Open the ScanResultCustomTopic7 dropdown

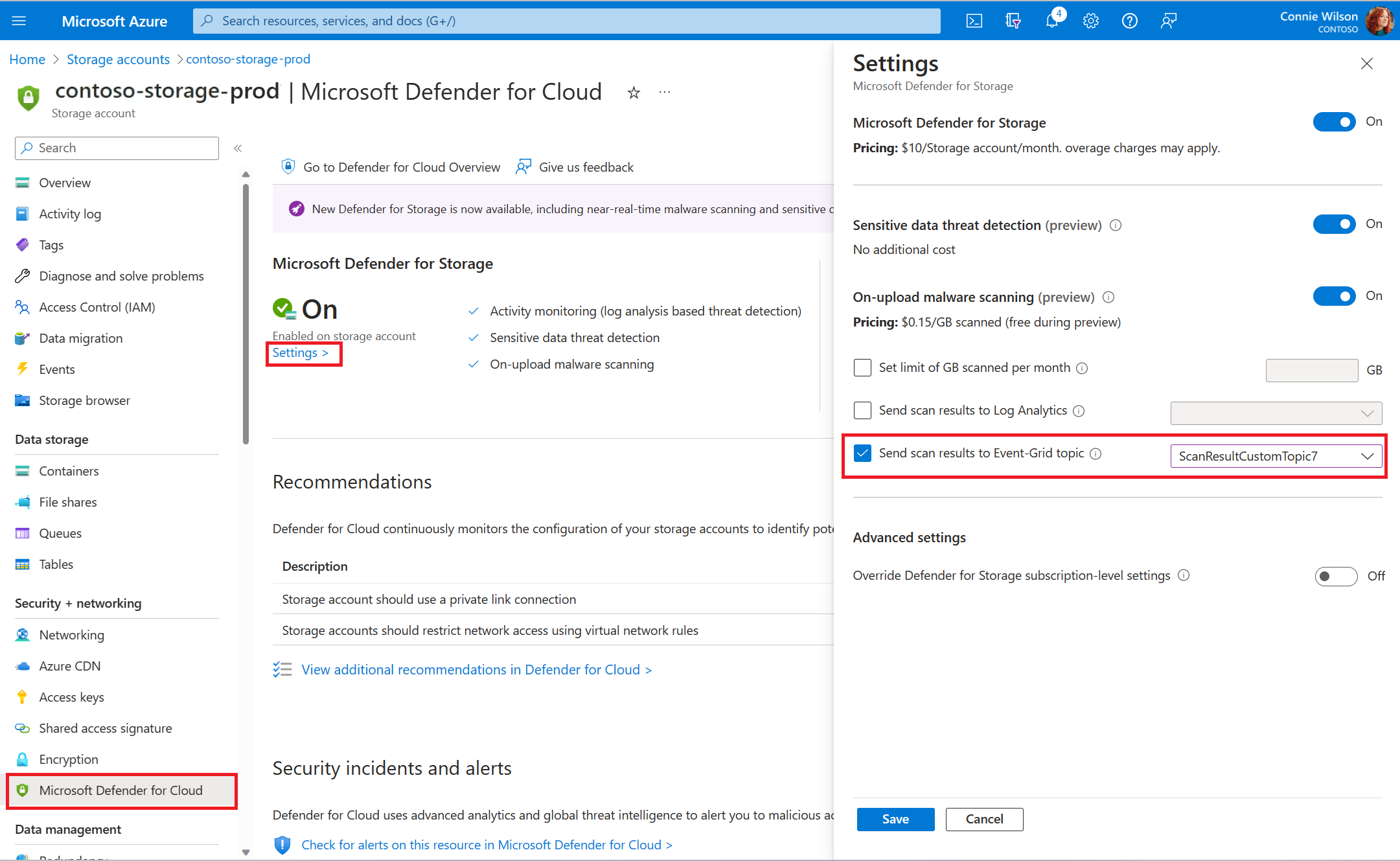[1276, 456]
